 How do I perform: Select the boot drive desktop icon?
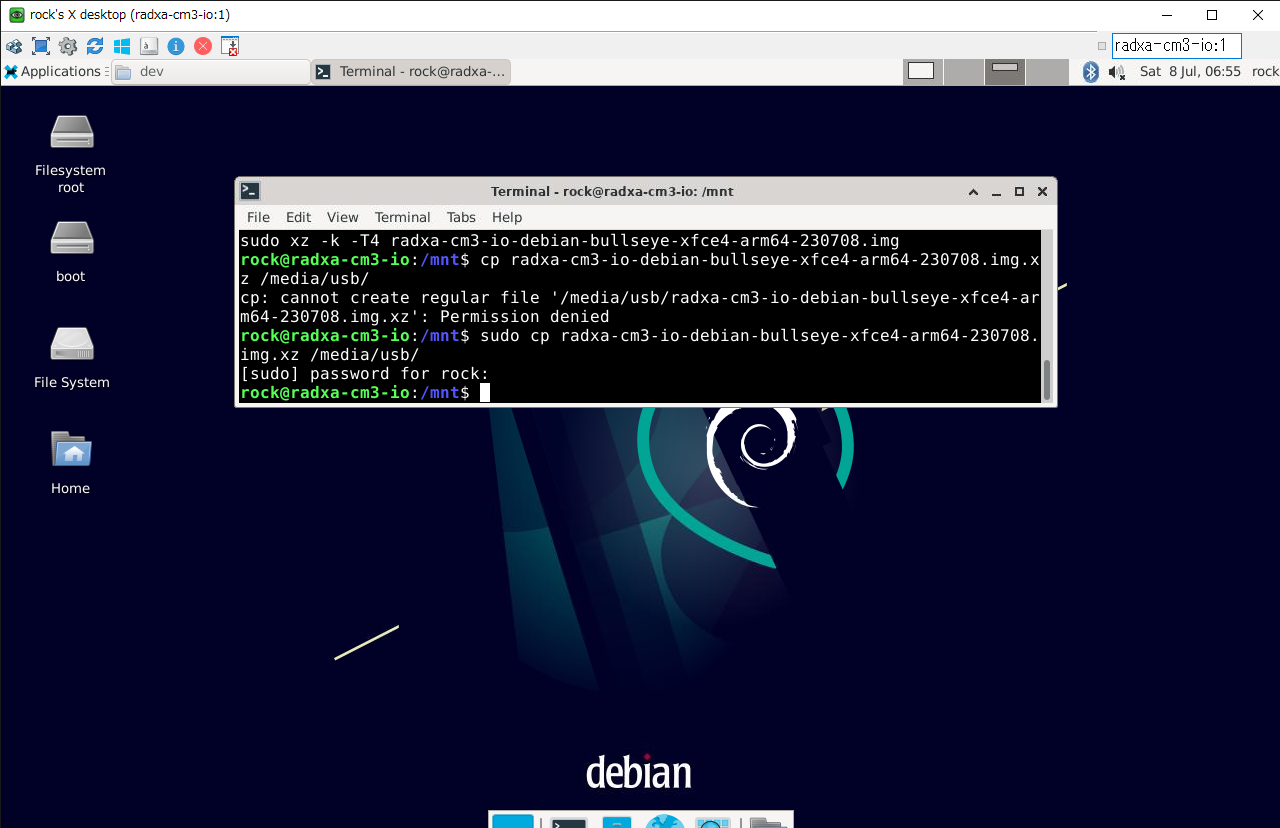coord(71,250)
